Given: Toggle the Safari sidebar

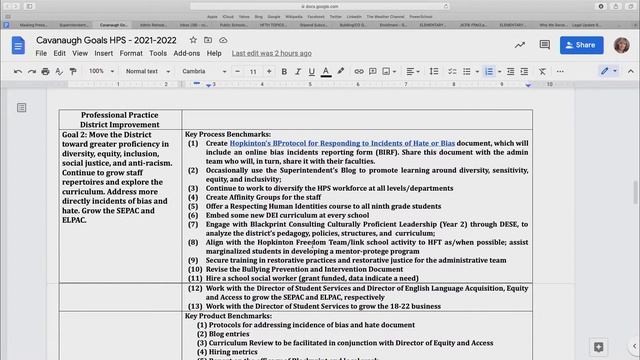Looking at the screenshot, I should point(29,6).
